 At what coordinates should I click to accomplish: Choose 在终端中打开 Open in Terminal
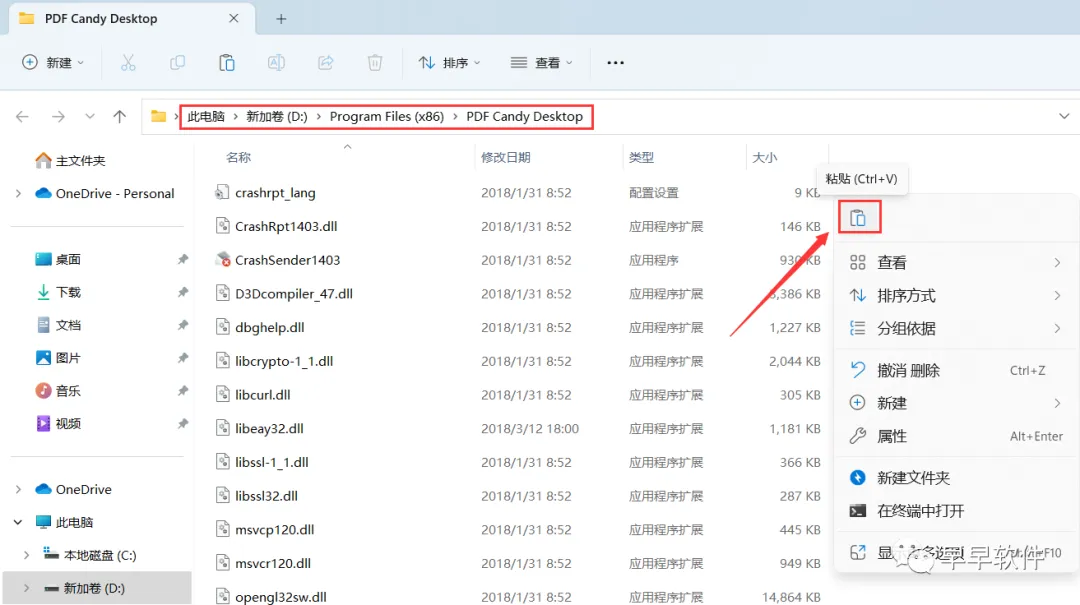pyautogui.click(x=956, y=511)
